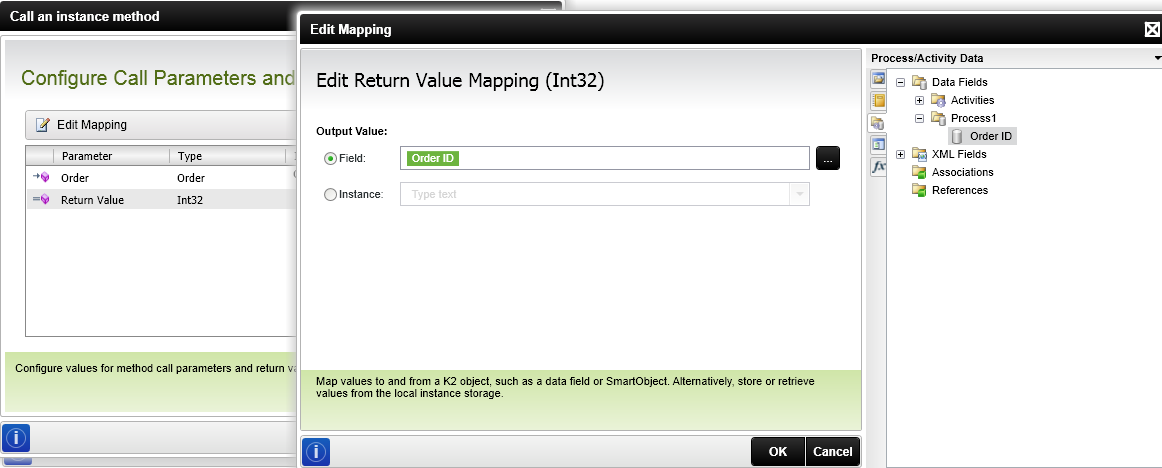Open the first side tab above the notebook icon

878,78
